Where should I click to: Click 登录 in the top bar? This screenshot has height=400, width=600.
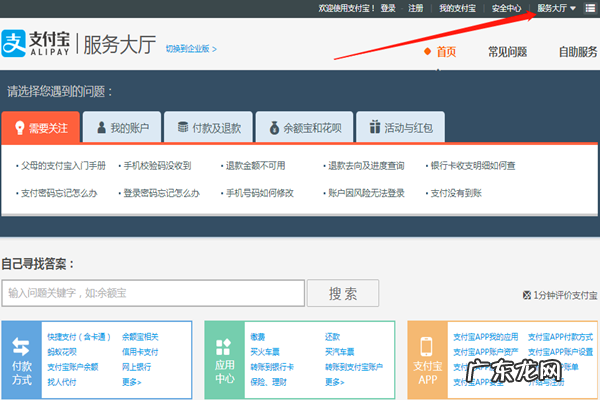pyautogui.click(x=388, y=8)
